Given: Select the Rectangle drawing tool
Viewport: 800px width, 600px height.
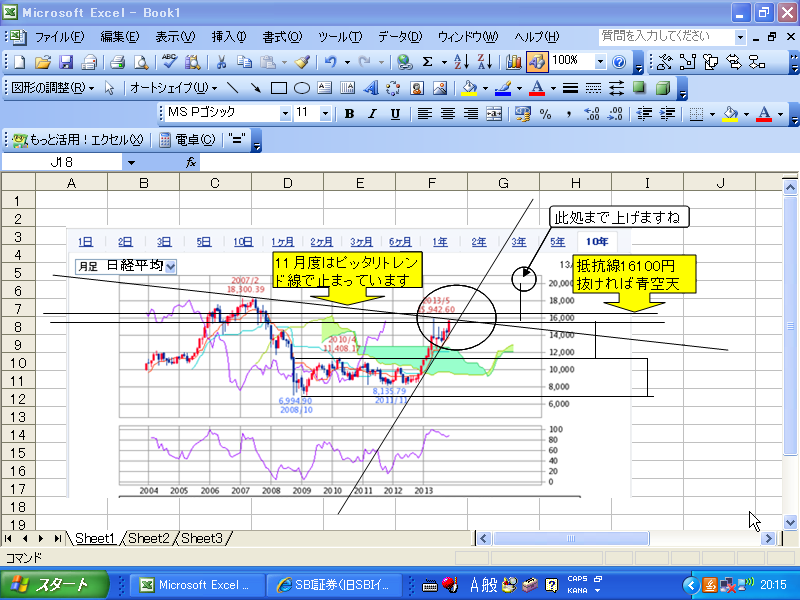Looking at the screenshot, I should 279,88.
